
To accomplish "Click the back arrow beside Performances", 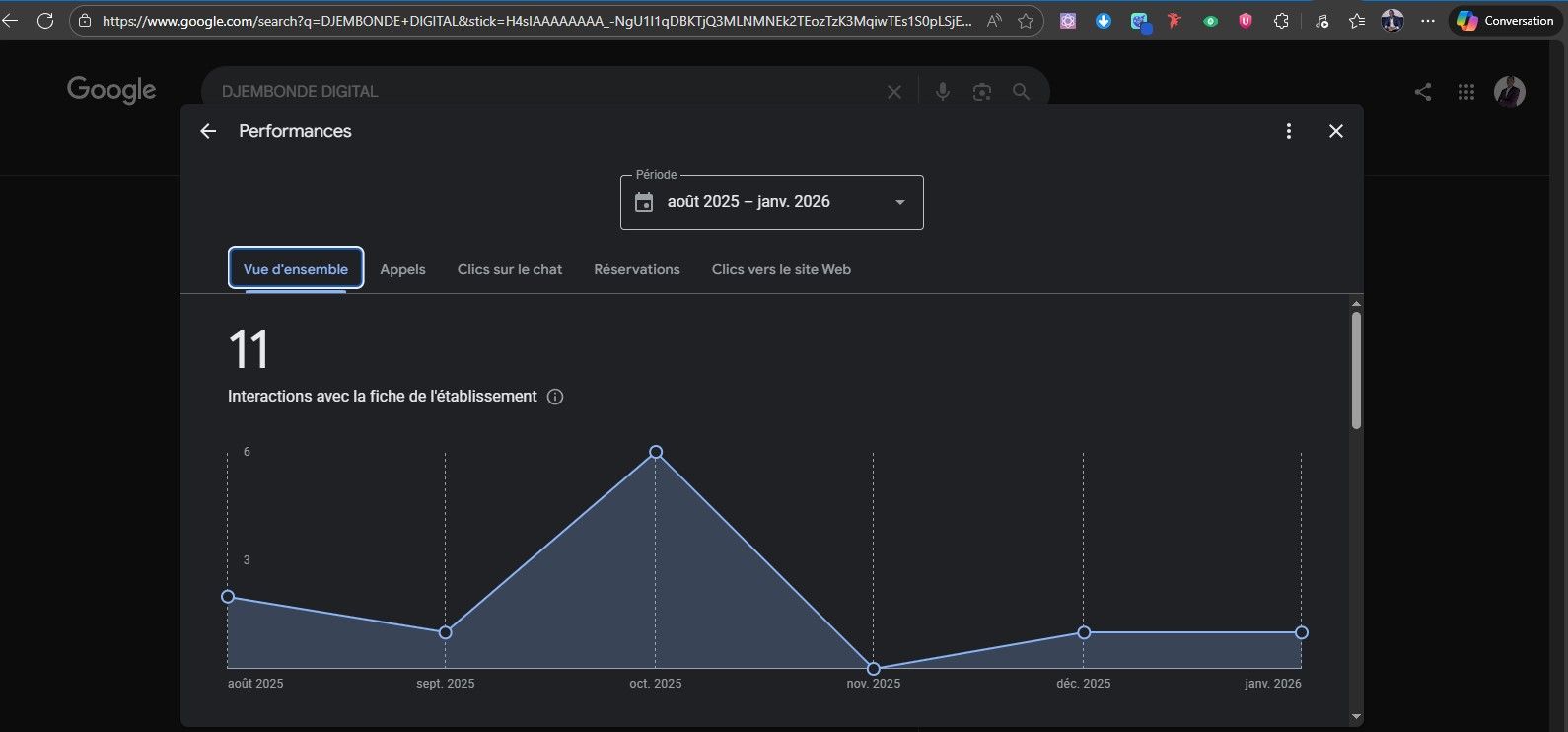I will [208, 131].
